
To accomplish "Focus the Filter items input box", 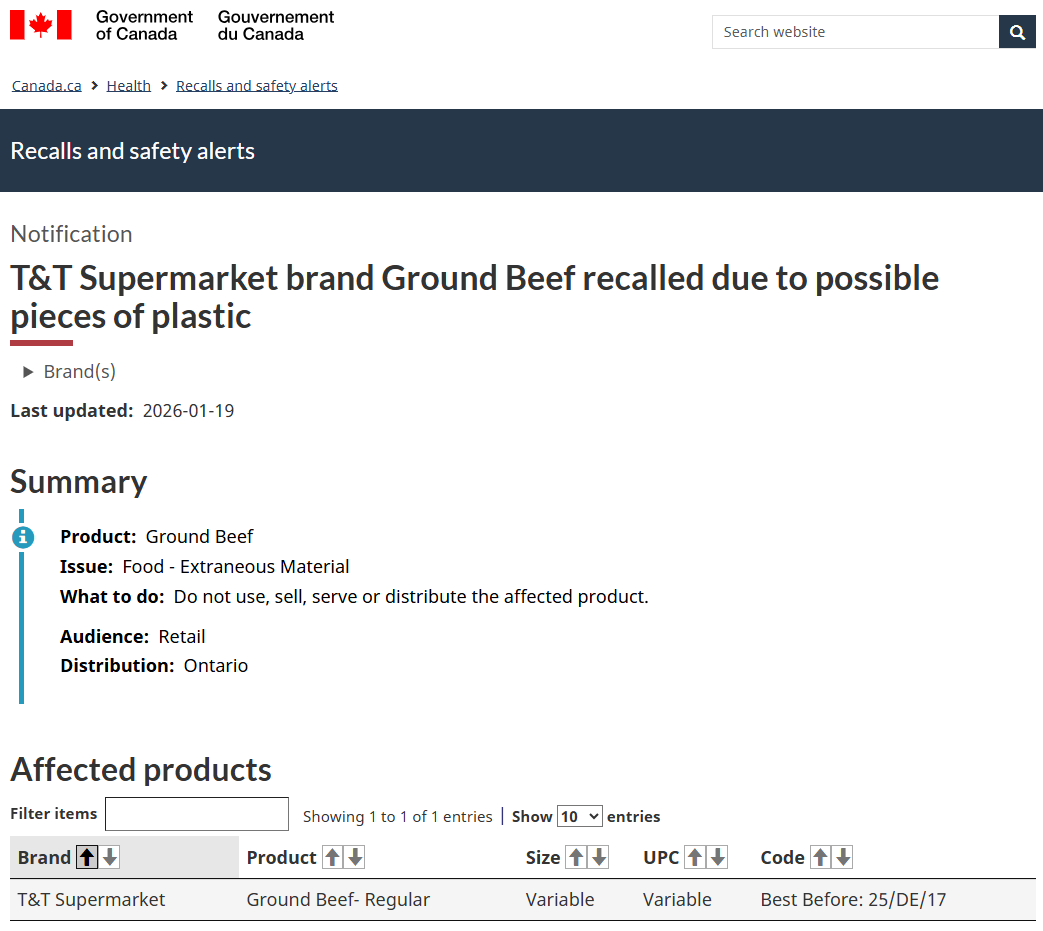I will 197,814.
